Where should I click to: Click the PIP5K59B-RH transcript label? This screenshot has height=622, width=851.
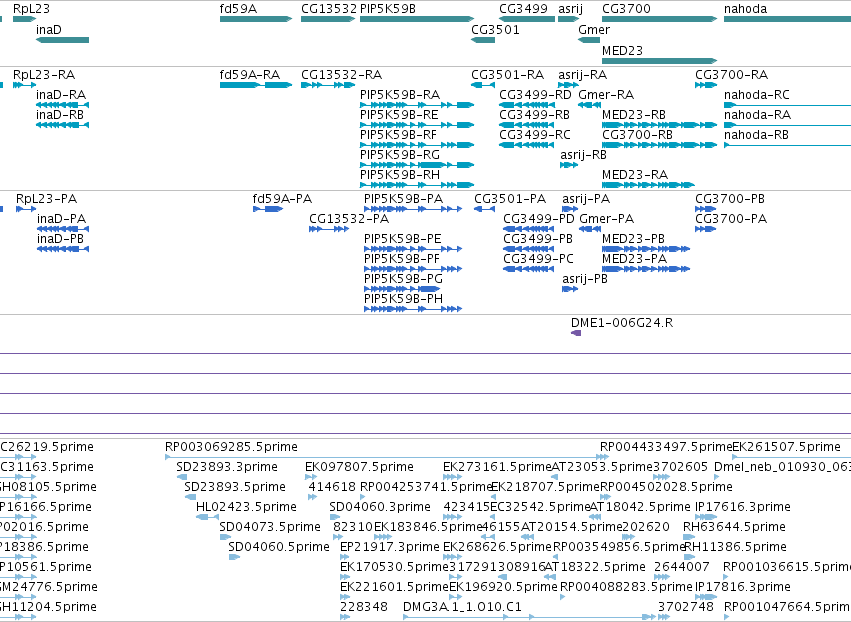pos(399,175)
